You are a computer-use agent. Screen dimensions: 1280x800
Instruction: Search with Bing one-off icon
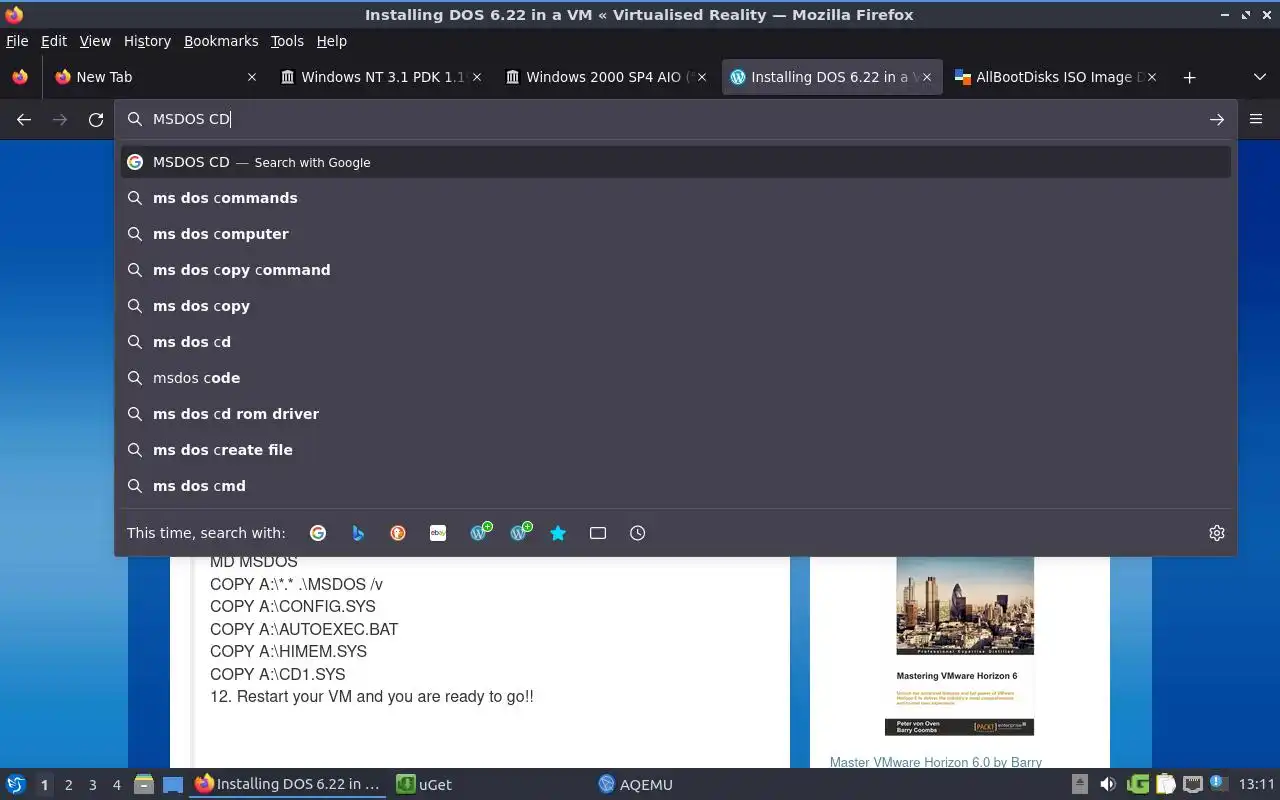pos(358,533)
